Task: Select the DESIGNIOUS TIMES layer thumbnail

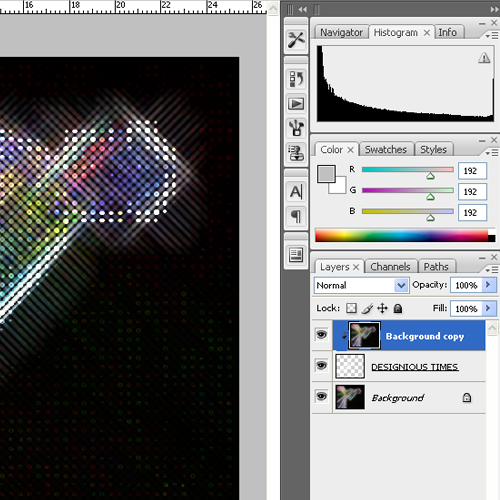Action: 350,366
